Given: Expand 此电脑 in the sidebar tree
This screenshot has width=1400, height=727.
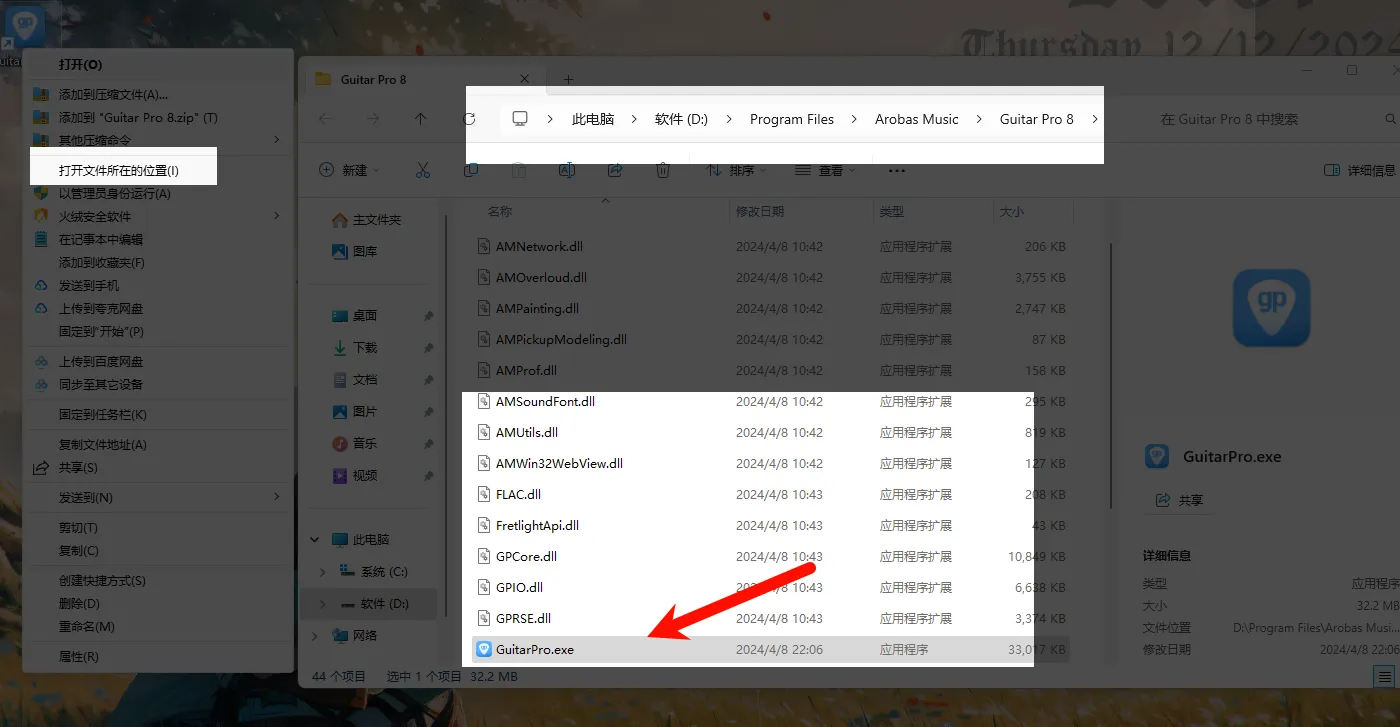Looking at the screenshot, I should (x=315, y=539).
